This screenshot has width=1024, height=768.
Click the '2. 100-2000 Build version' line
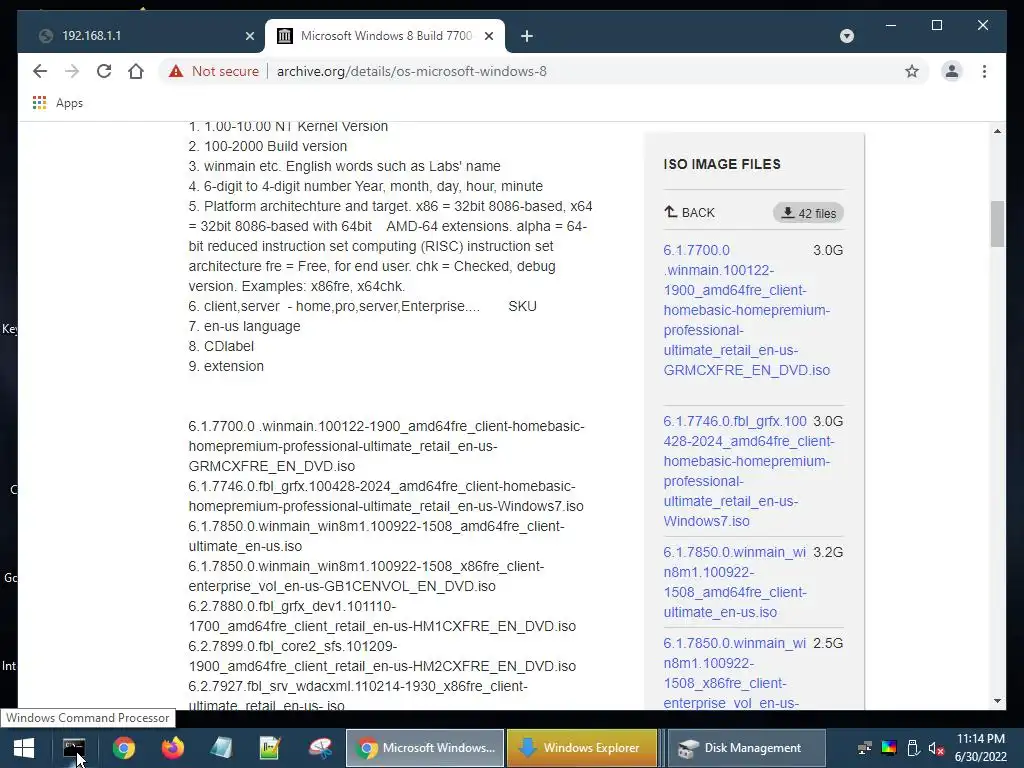click(268, 146)
